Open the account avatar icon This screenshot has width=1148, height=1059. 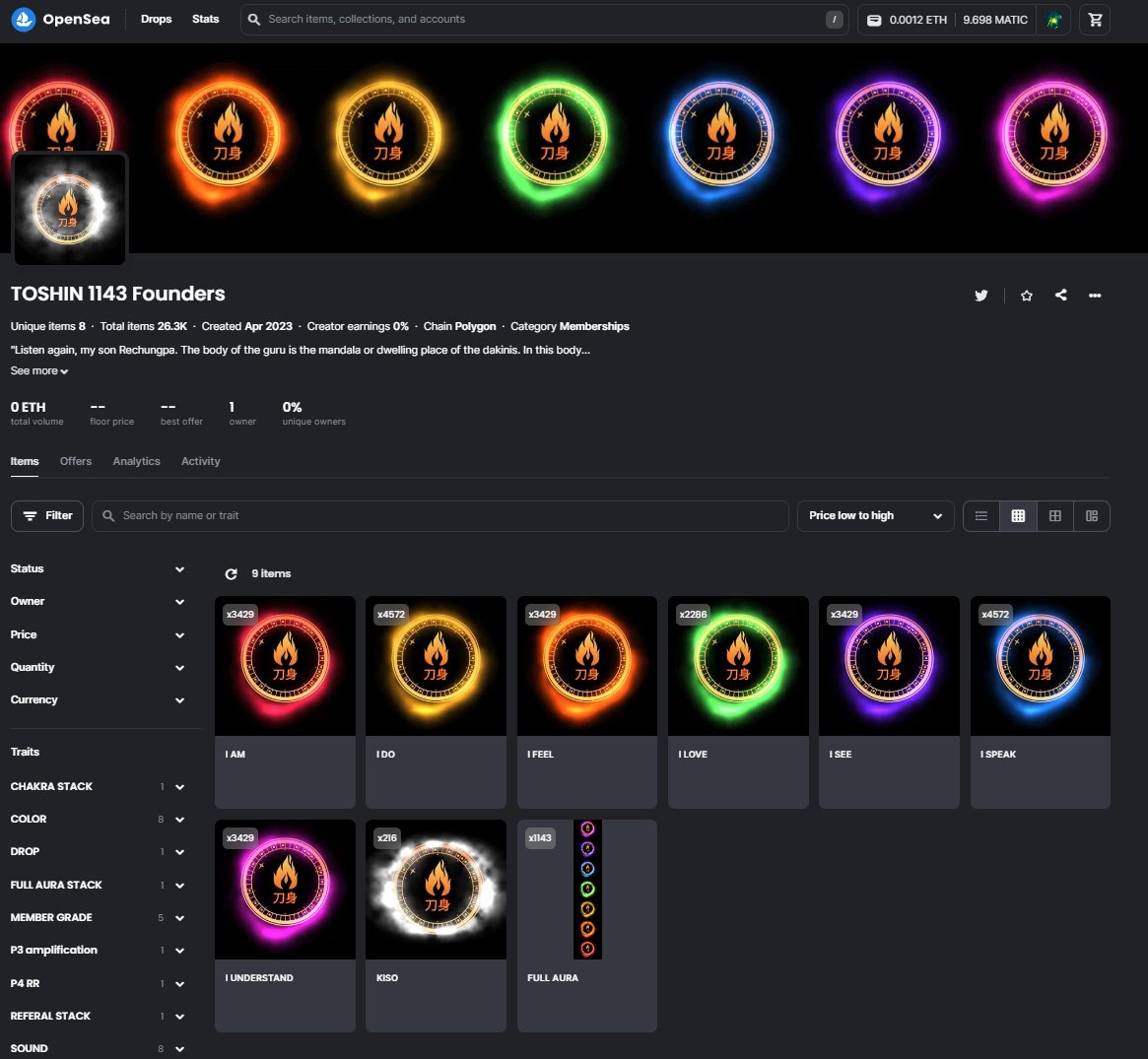[x=1053, y=20]
